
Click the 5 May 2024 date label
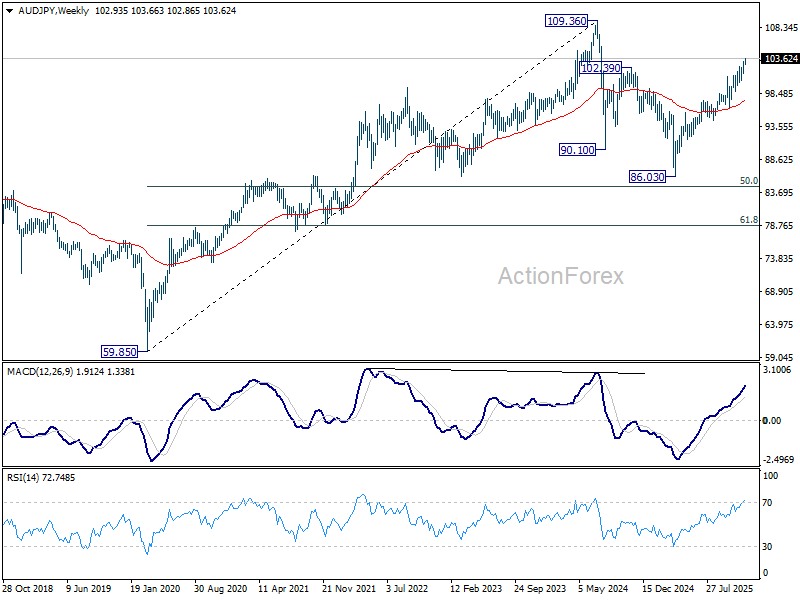click(603, 588)
